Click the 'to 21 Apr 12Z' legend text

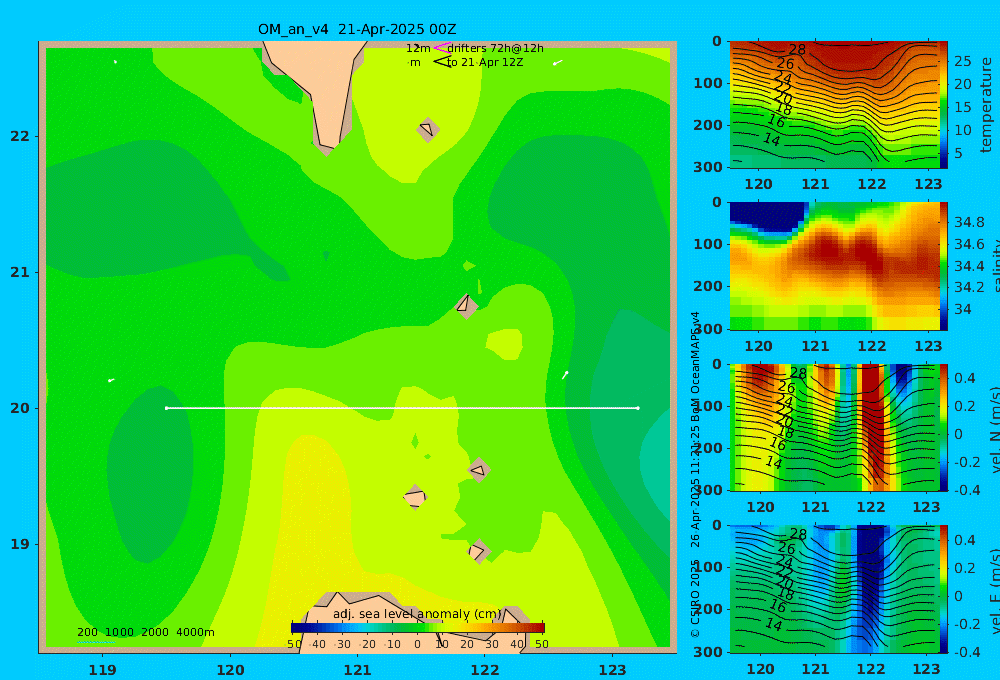(x=485, y=63)
